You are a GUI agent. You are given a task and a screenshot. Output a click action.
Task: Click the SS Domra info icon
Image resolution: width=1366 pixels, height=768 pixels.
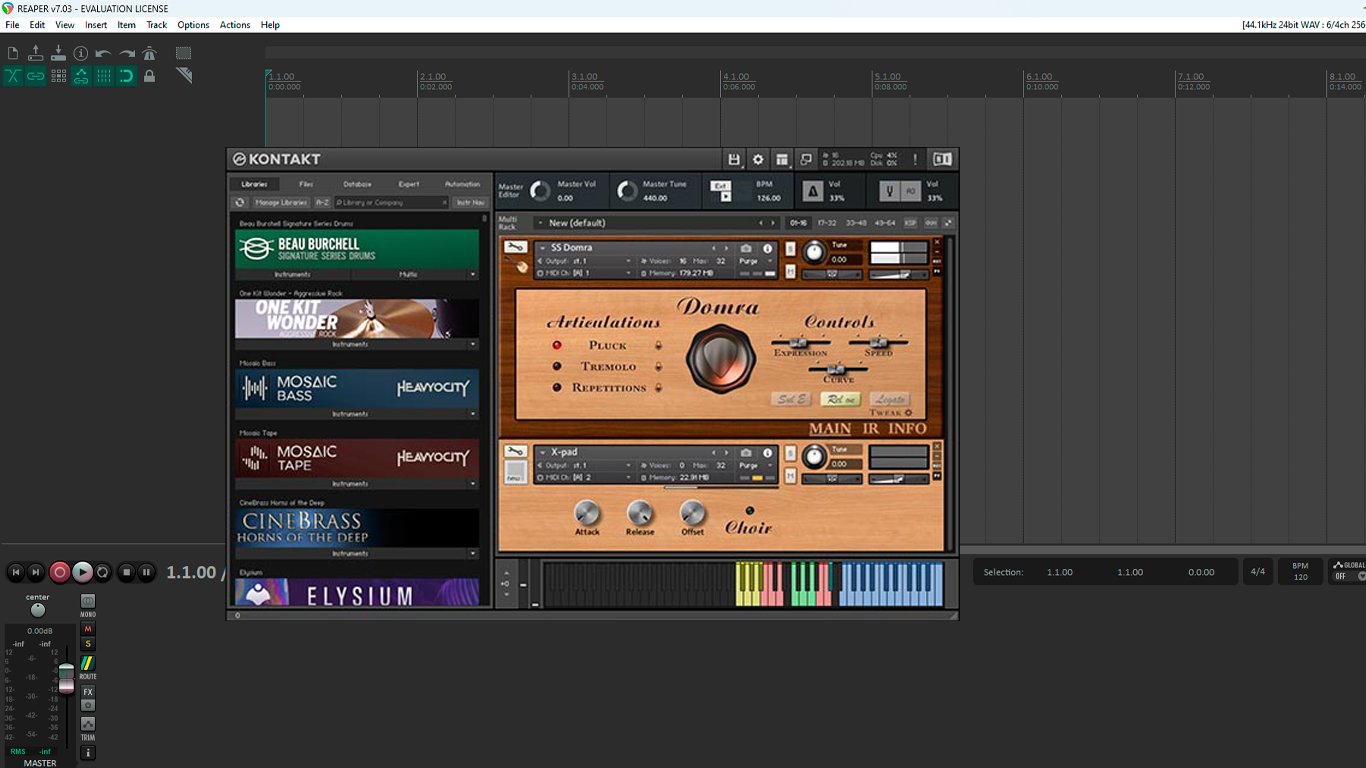coord(768,248)
